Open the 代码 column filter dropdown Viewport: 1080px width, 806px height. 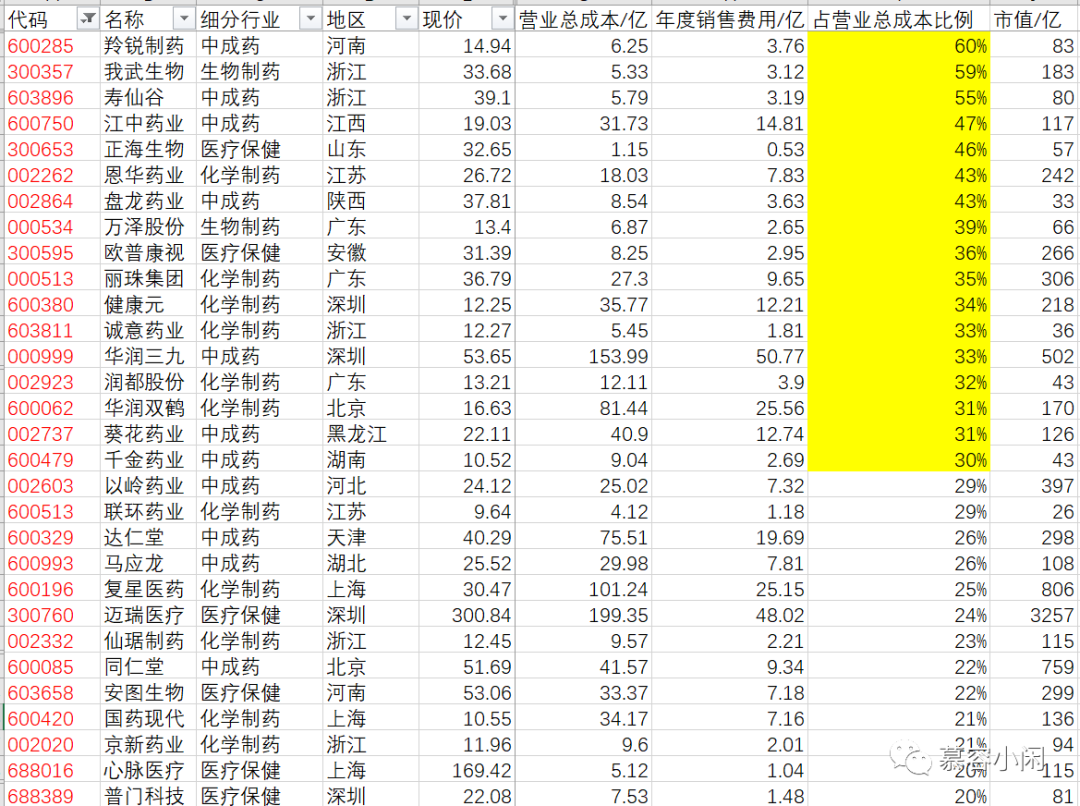88,19
